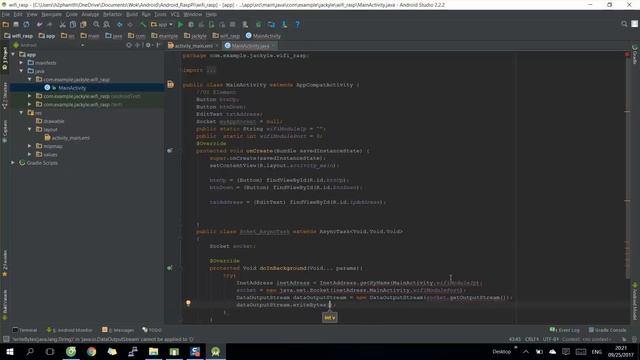
Task: Switch to the activity_main.xml editor tab
Action: coord(193,46)
